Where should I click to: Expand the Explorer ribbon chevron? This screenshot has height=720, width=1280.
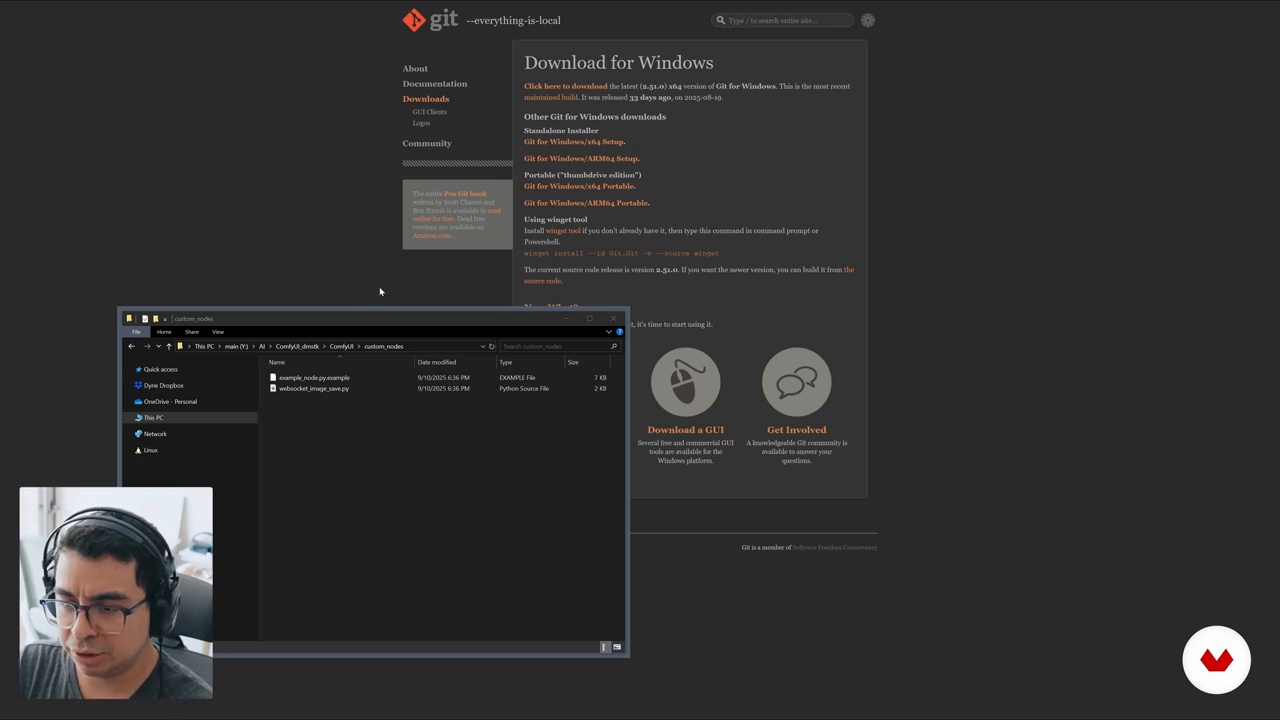tap(609, 332)
